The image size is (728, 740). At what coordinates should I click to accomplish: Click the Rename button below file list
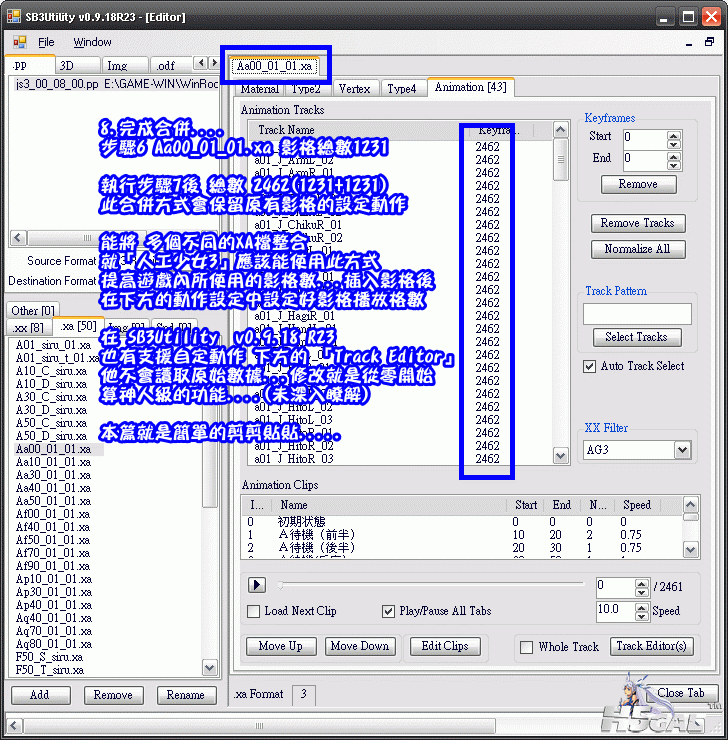coord(186,695)
